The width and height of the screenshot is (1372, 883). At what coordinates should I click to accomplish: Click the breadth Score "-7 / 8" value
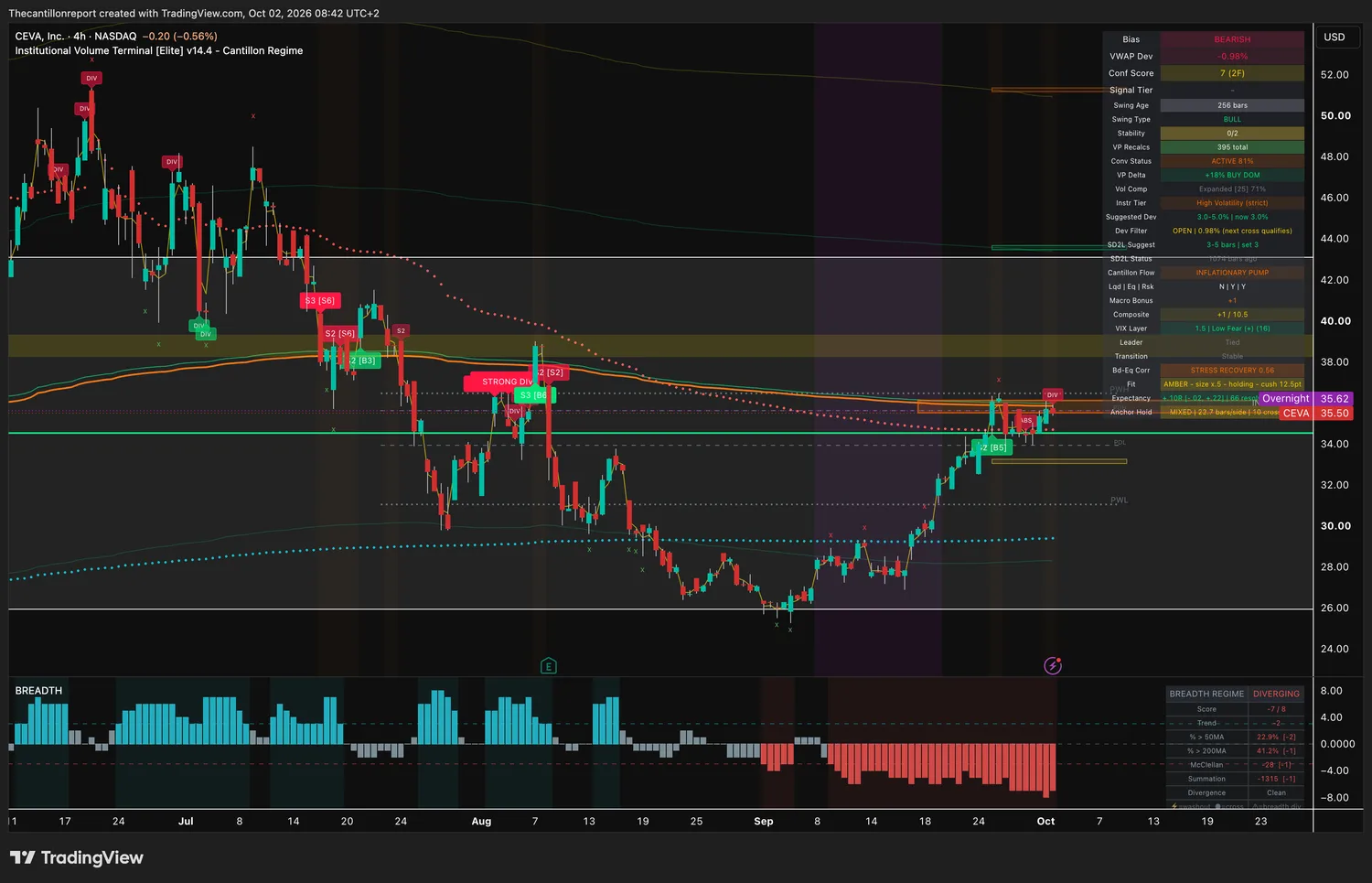point(1276,709)
